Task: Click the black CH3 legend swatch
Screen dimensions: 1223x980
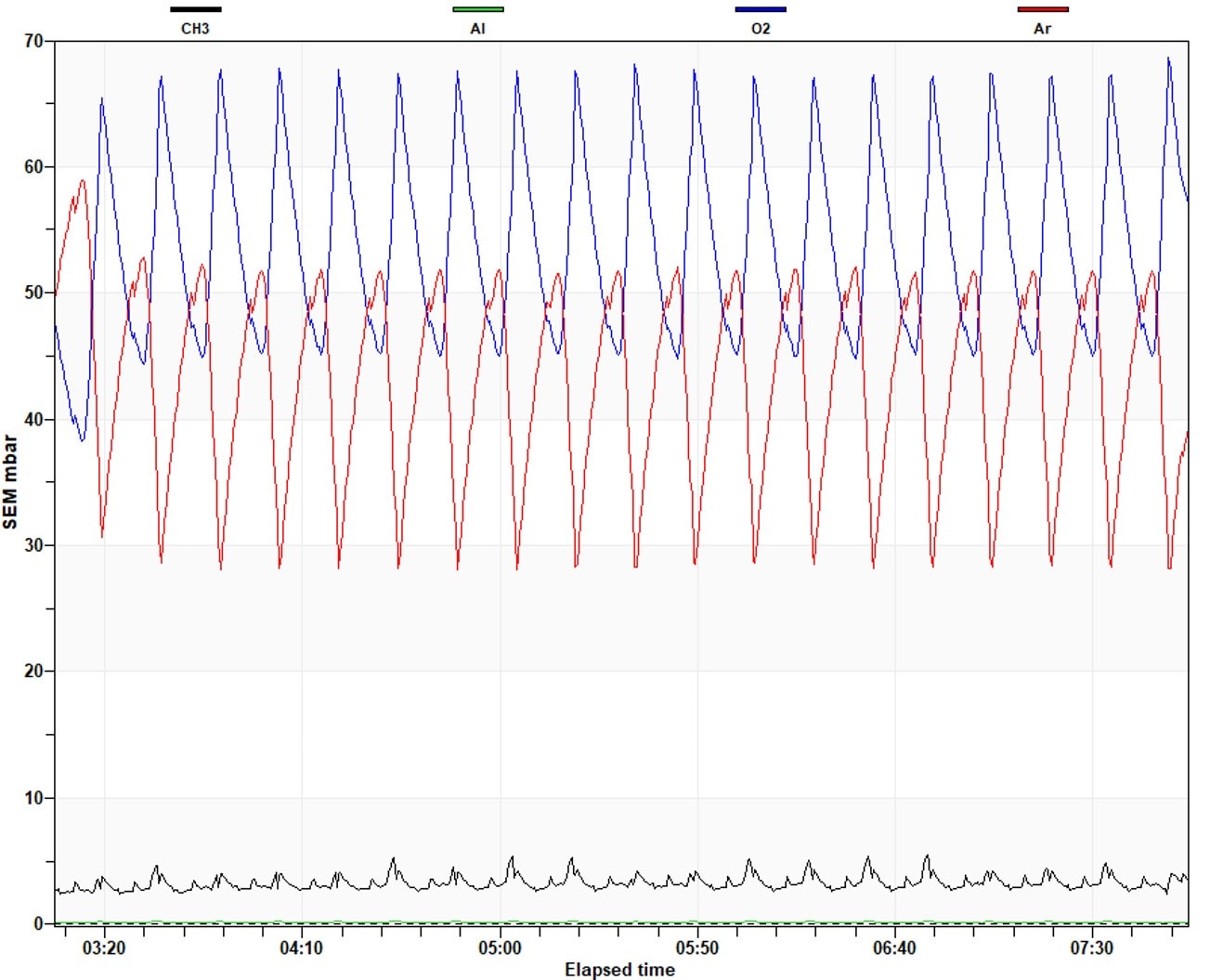Action: 195,9
